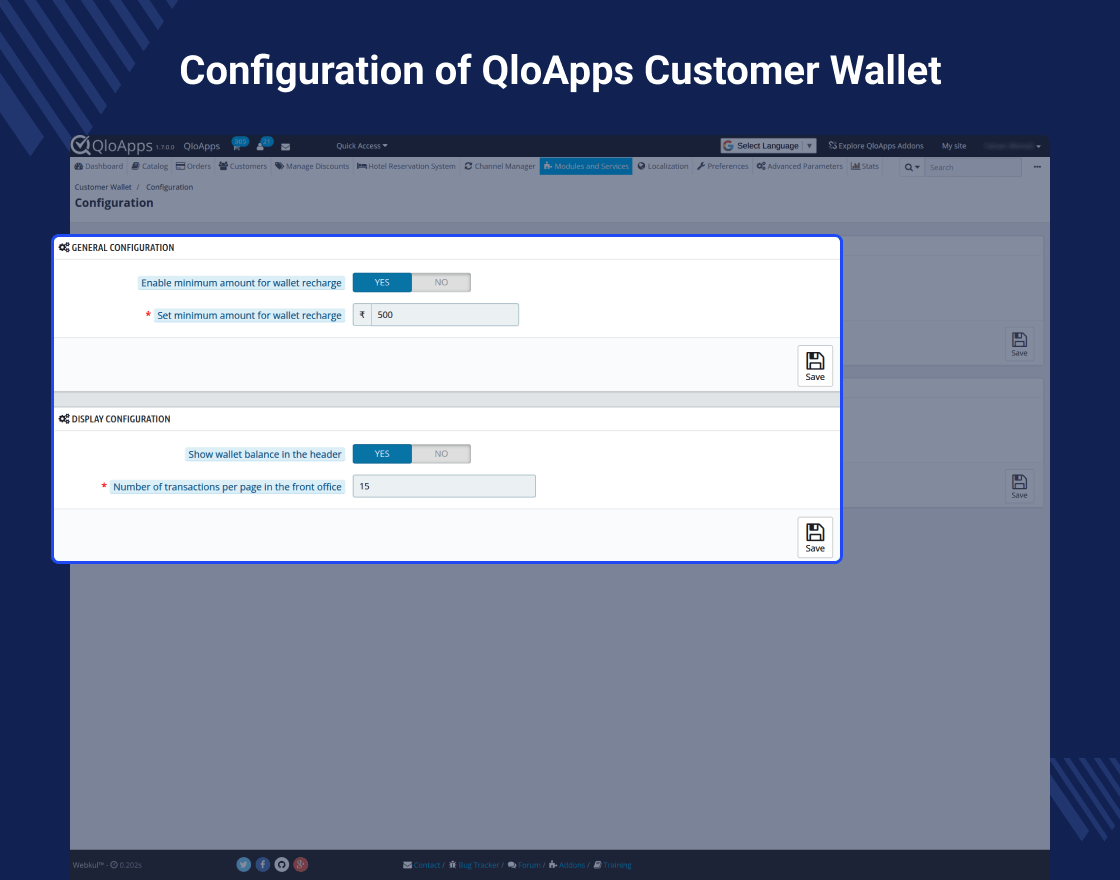The image size is (1120, 880).
Task: Open the Orders menu
Action: [194, 166]
